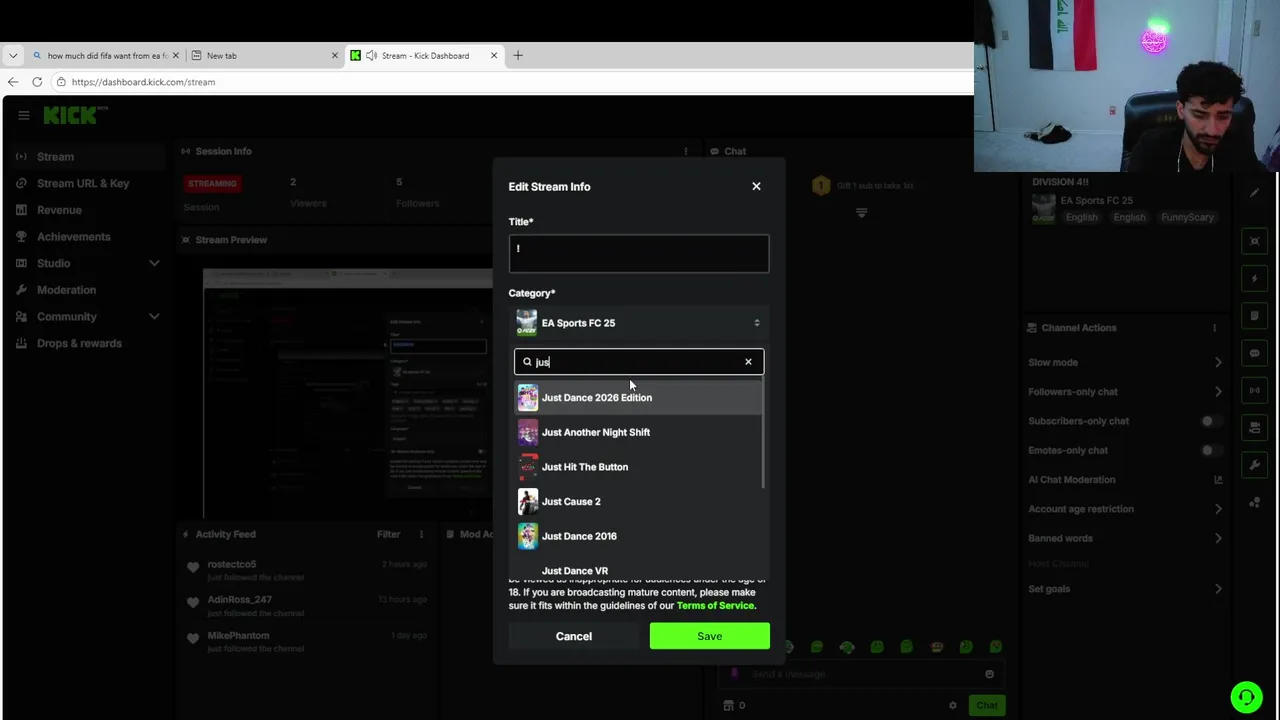Expand Account age restriction settings

(x=1217, y=509)
